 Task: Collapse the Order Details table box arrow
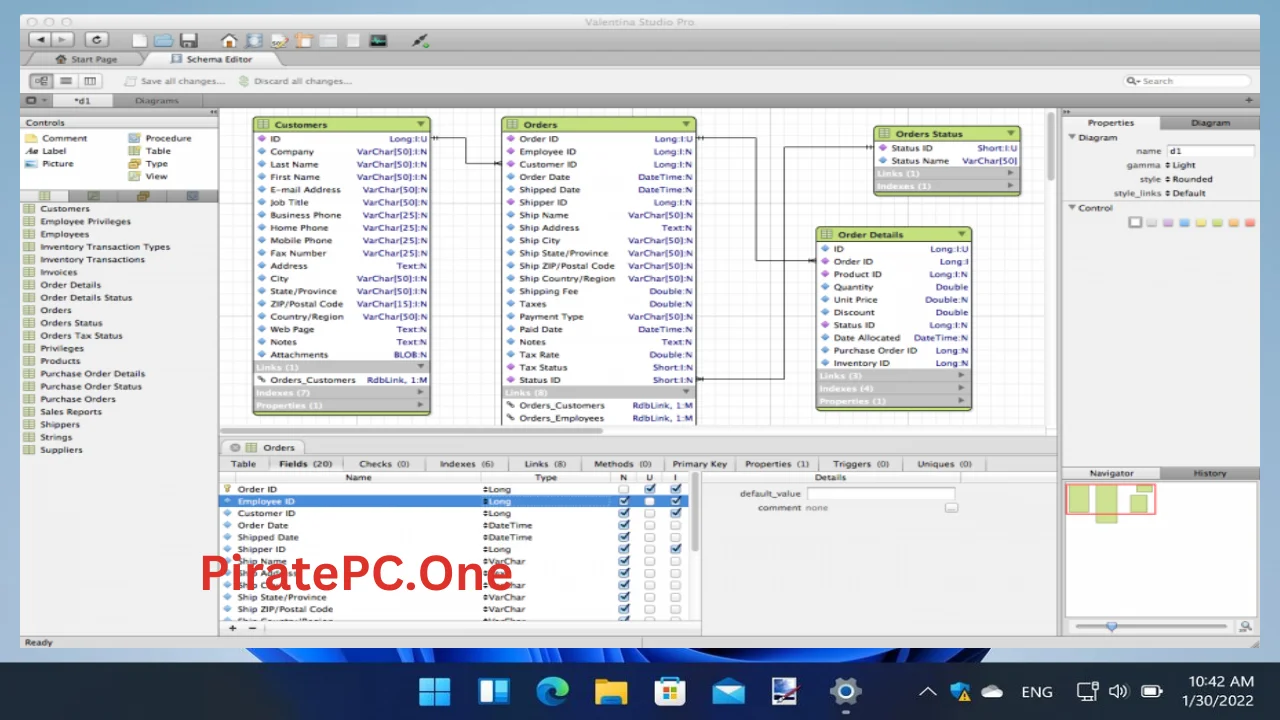click(962, 235)
